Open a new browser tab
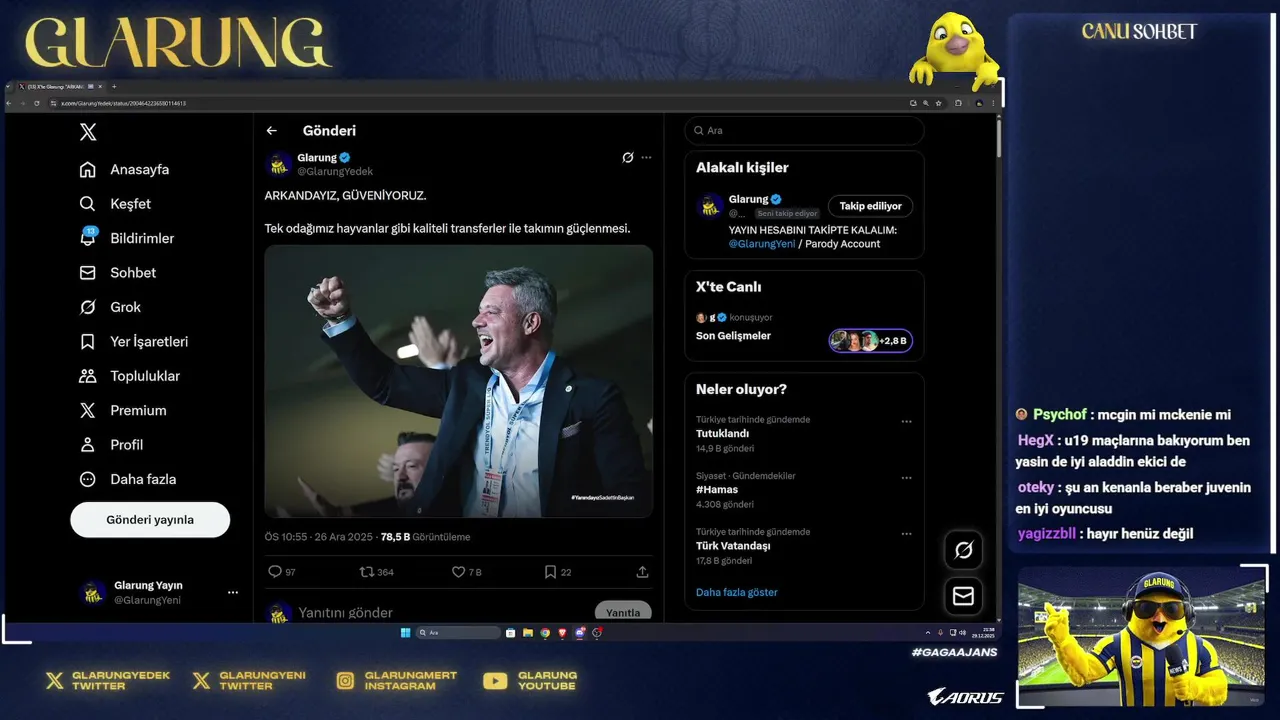 tap(114, 87)
